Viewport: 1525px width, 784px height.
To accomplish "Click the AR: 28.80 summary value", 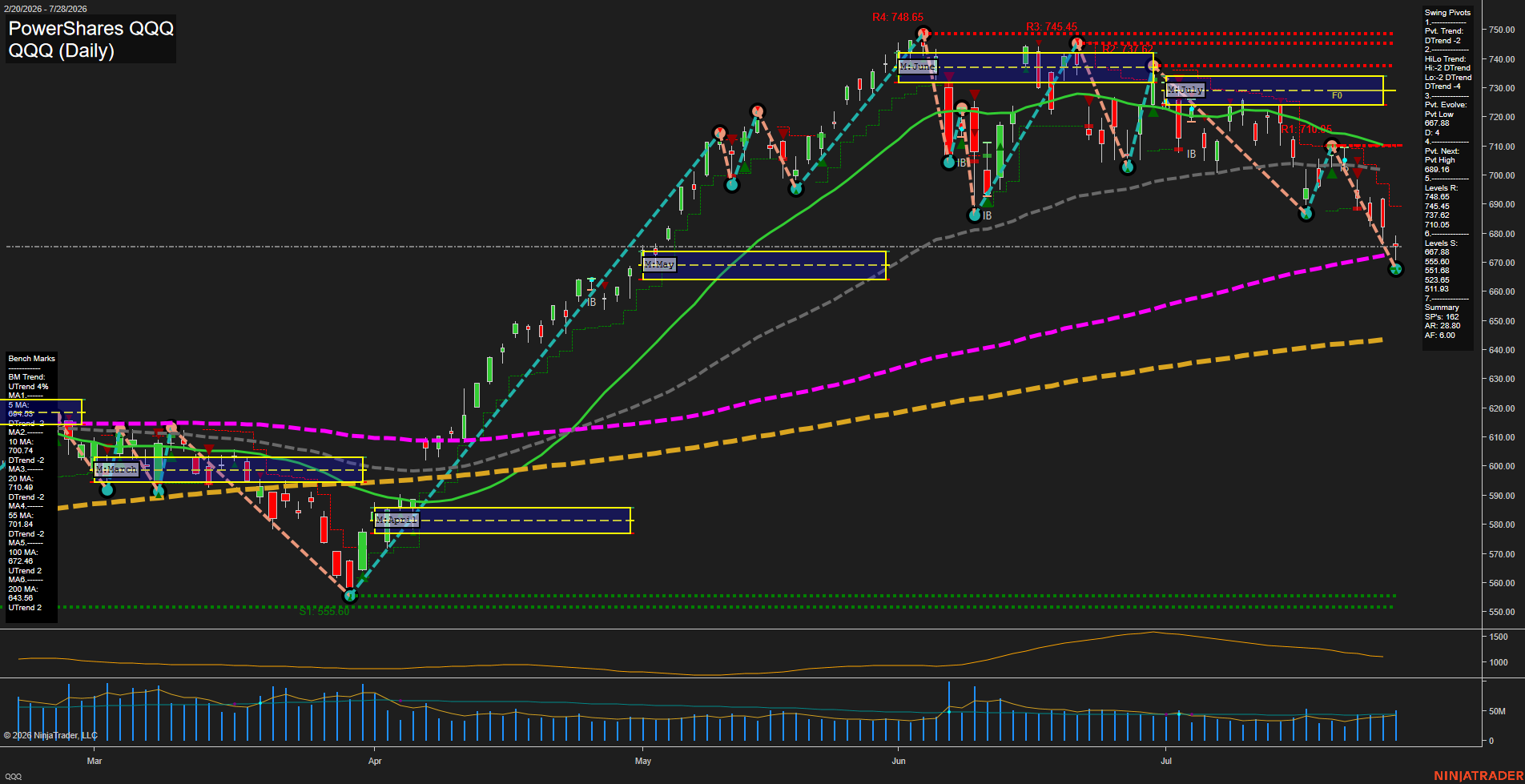I will [x=1443, y=326].
